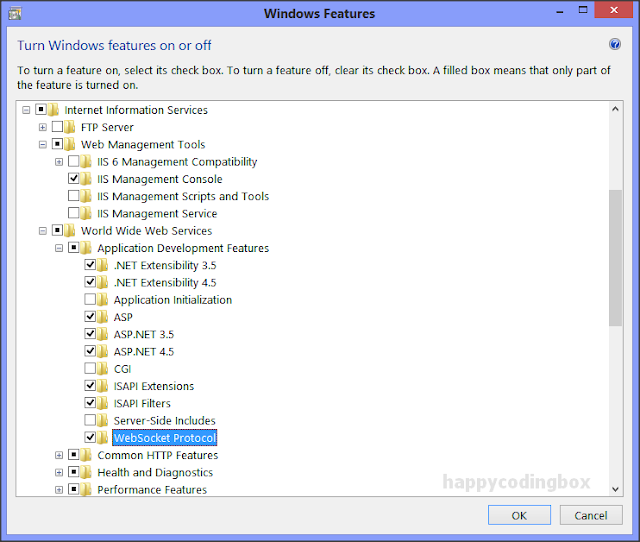The width and height of the screenshot is (640, 542).
Task: Select the ISAPI Extensions label
Action: (x=154, y=386)
